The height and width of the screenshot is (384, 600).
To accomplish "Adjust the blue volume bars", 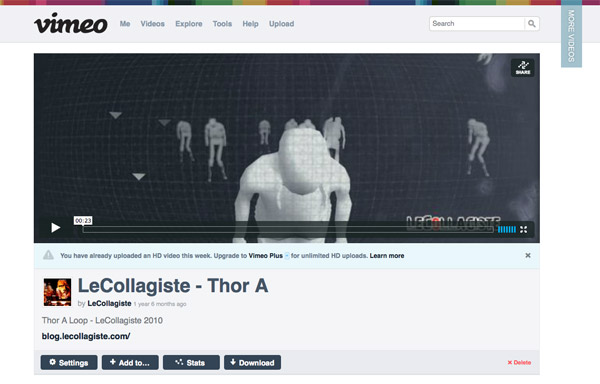I will (x=507, y=229).
